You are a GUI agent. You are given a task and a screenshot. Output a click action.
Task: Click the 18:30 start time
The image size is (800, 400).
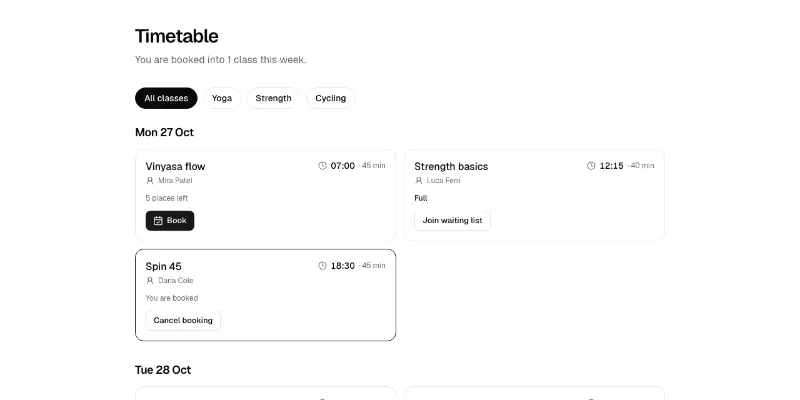pyautogui.click(x=342, y=266)
